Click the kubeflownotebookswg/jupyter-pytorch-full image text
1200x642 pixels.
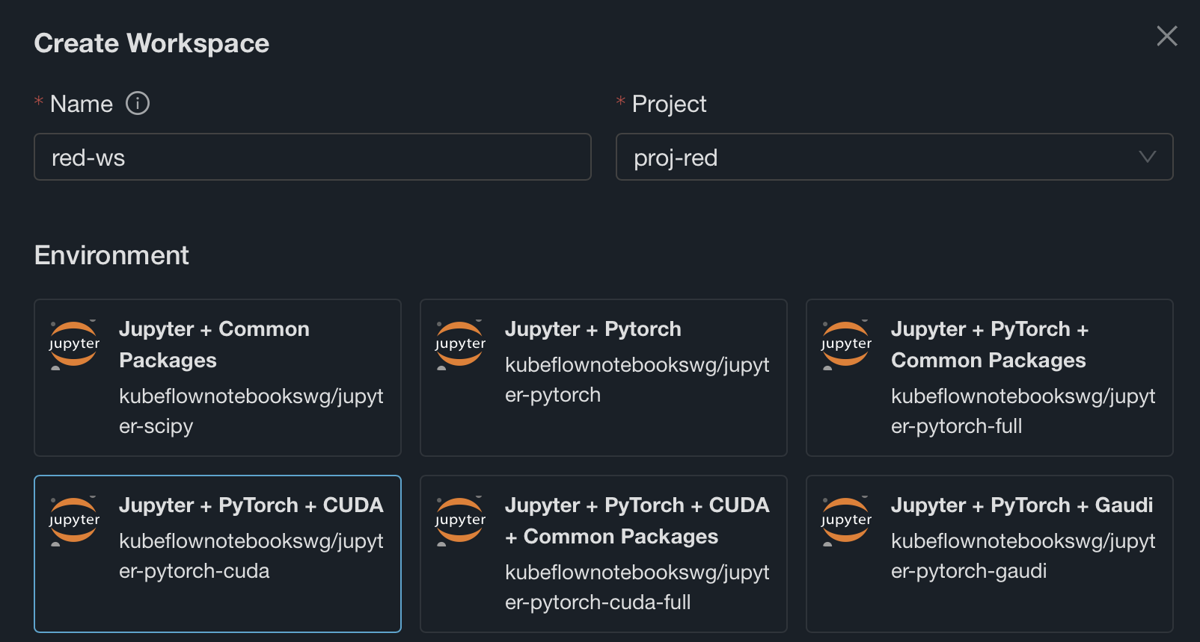[x=1022, y=411]
